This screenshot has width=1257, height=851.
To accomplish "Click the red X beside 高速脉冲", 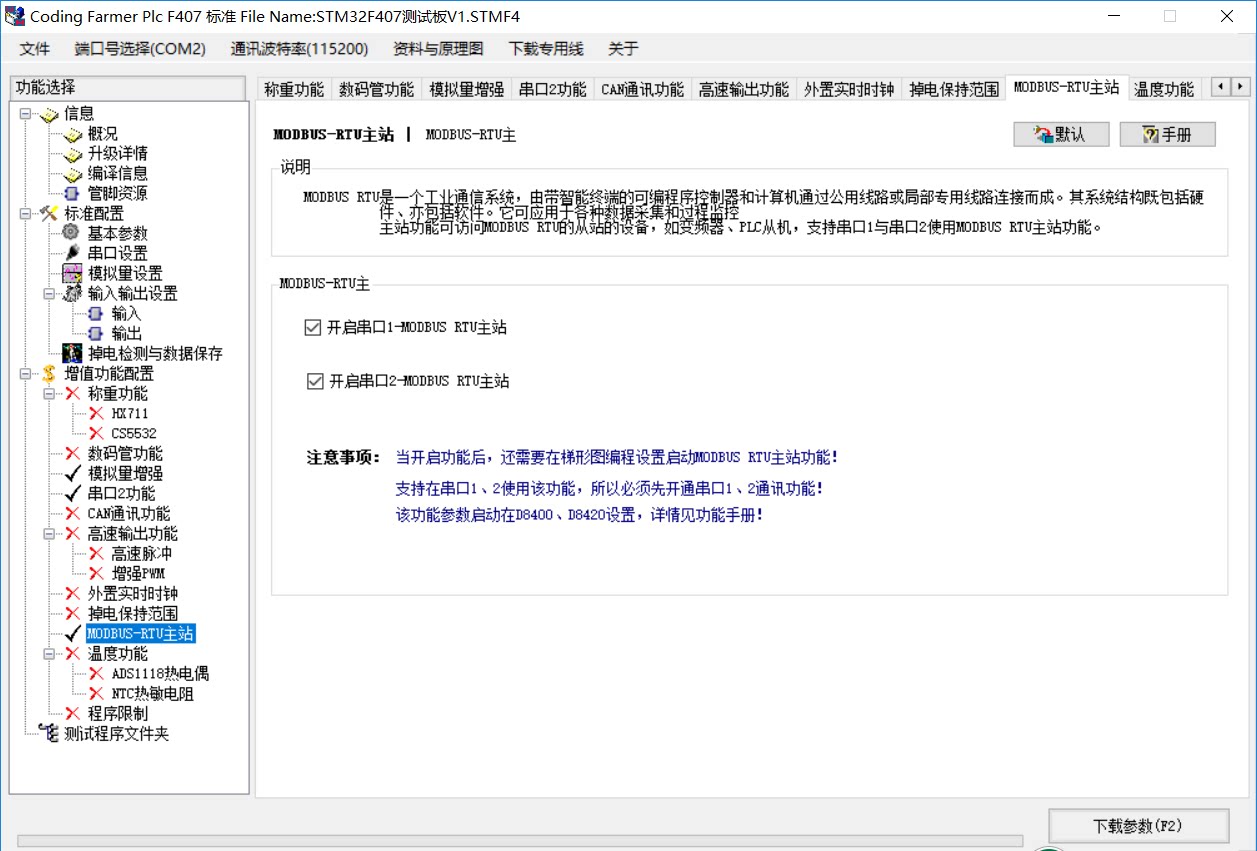I will pyautogui.click(x=96, y=554).
